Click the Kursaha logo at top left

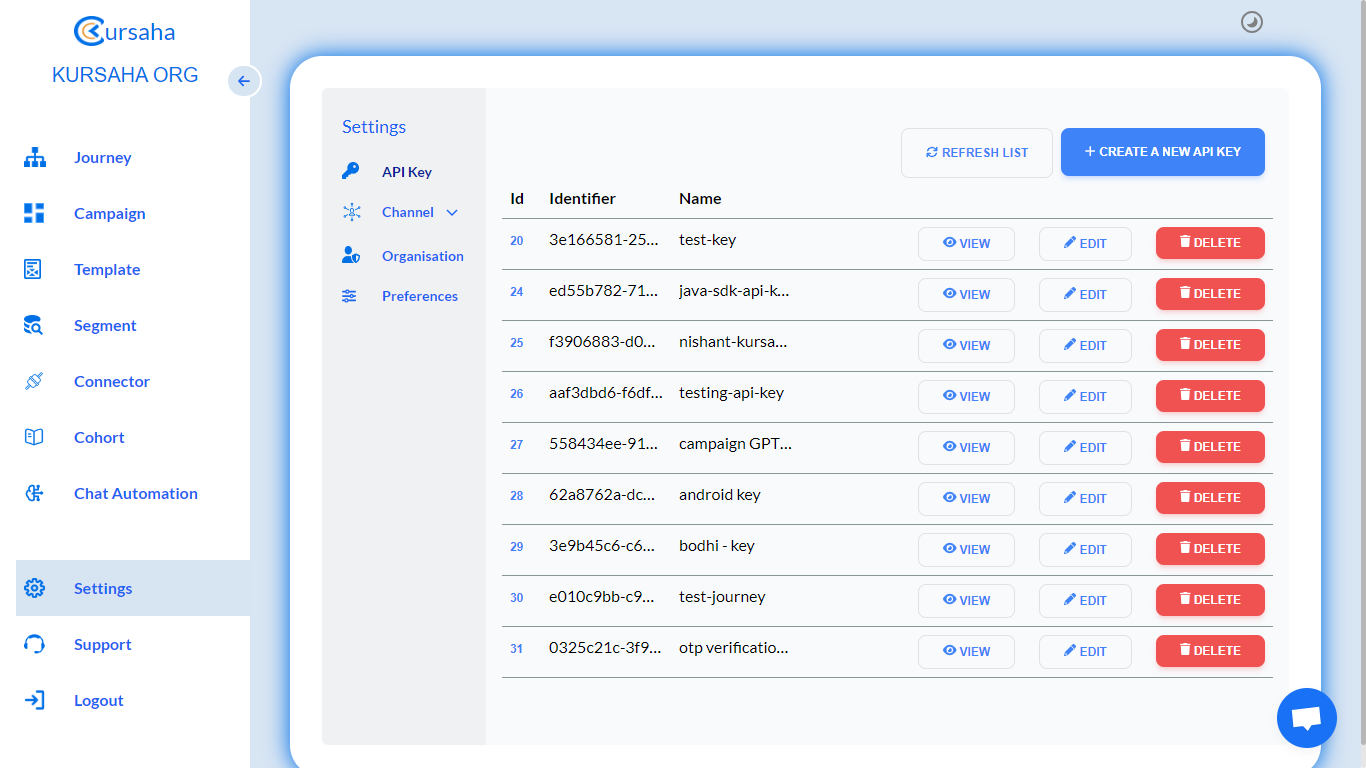pyautogui.click(x=125, y=31)
